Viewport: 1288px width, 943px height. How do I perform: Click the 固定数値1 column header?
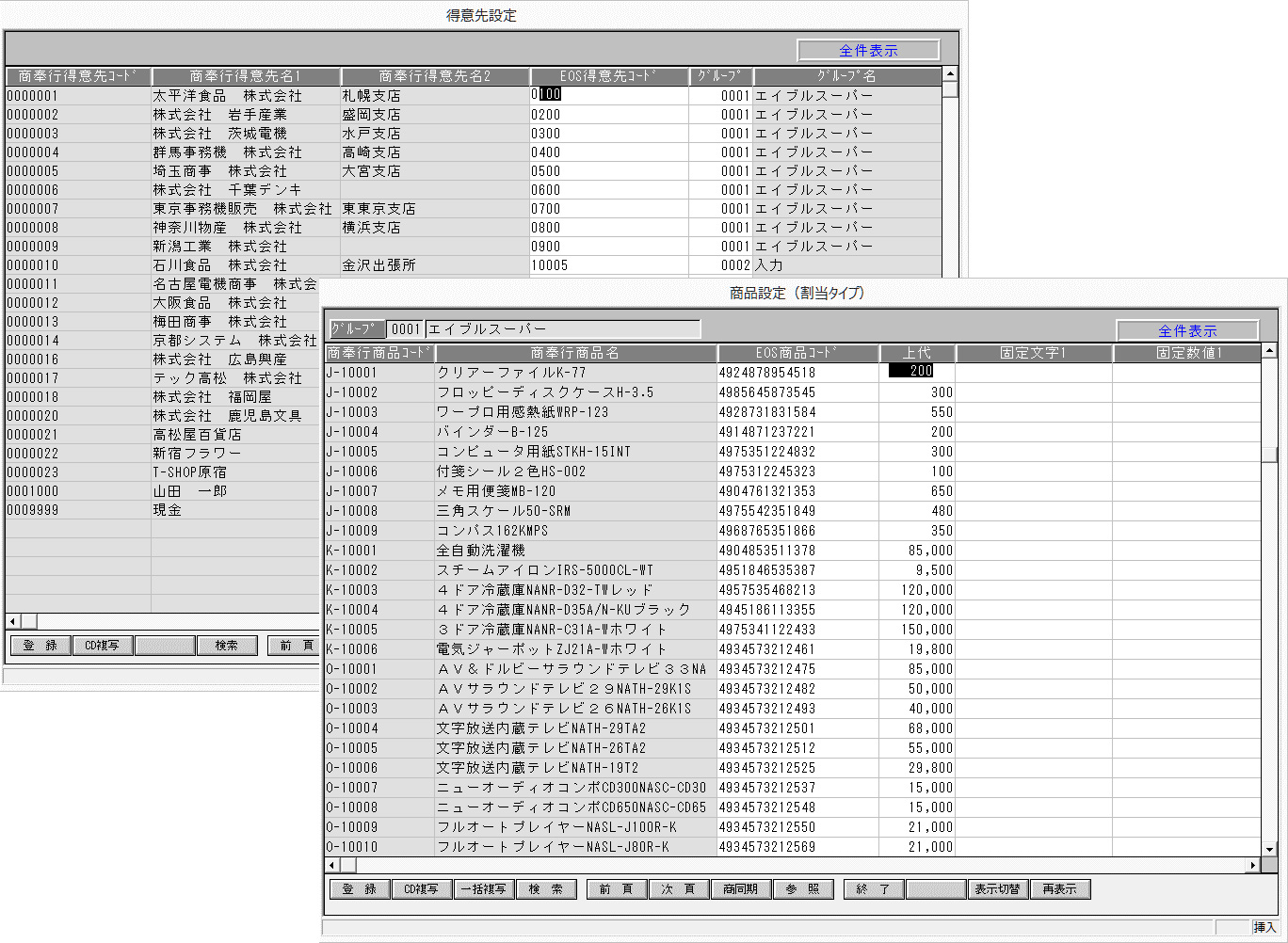click(1187, 353)
